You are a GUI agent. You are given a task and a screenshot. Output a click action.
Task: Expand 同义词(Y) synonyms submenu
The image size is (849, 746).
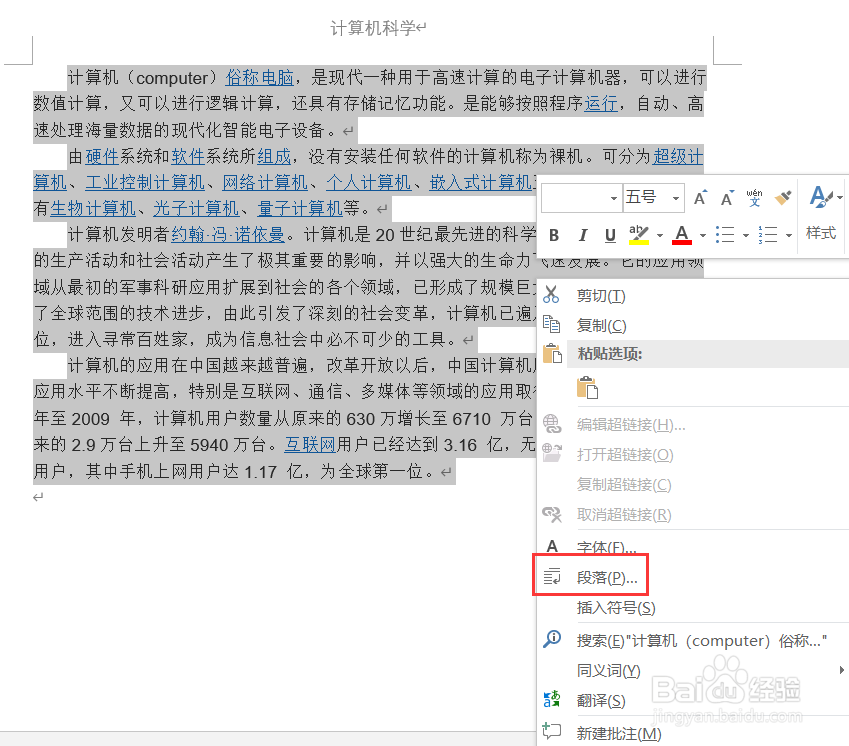click(x=609, y=671)
